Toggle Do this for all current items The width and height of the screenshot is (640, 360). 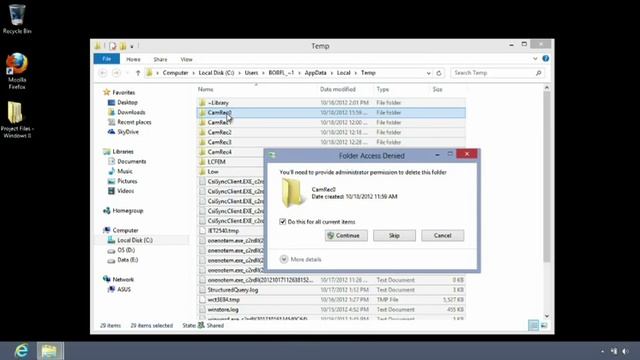click(x=282, y=222)
